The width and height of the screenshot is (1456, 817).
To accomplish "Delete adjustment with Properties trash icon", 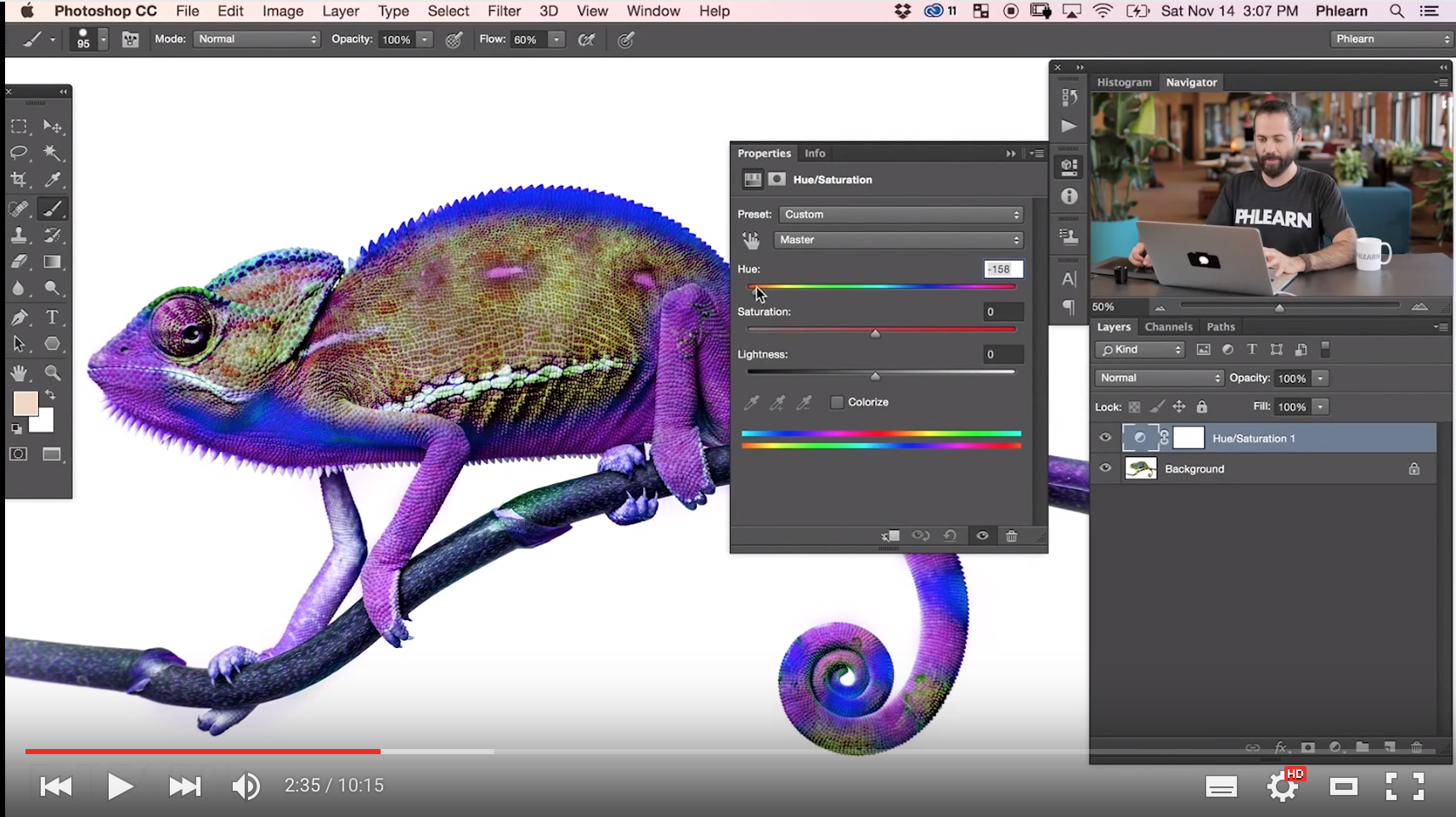I will coord(1011,536).
